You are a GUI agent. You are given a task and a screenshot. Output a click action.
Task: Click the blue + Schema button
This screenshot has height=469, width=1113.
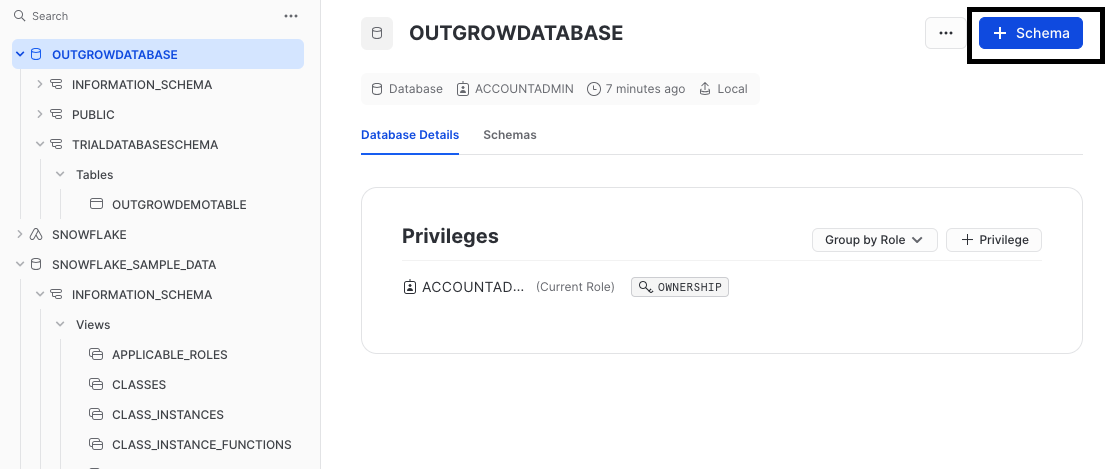click(1031, 33)
